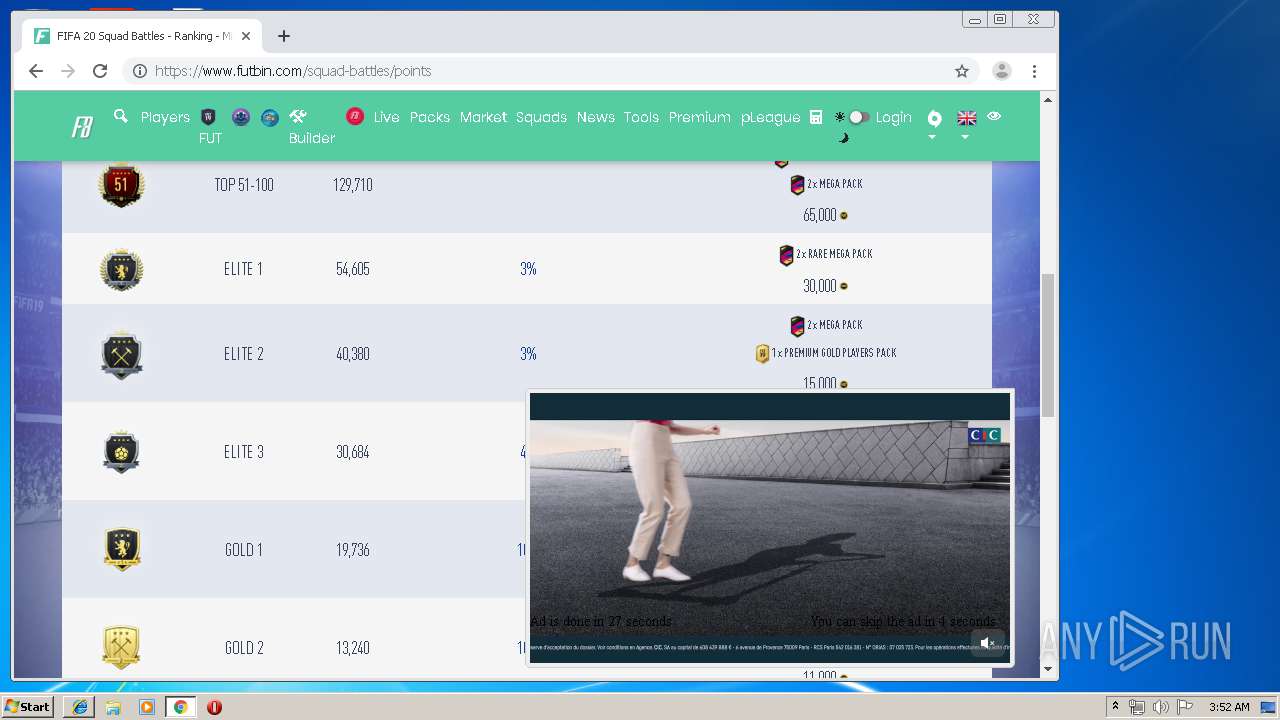Toggle the eye visibility icon in navbar

tap(994, 116)
